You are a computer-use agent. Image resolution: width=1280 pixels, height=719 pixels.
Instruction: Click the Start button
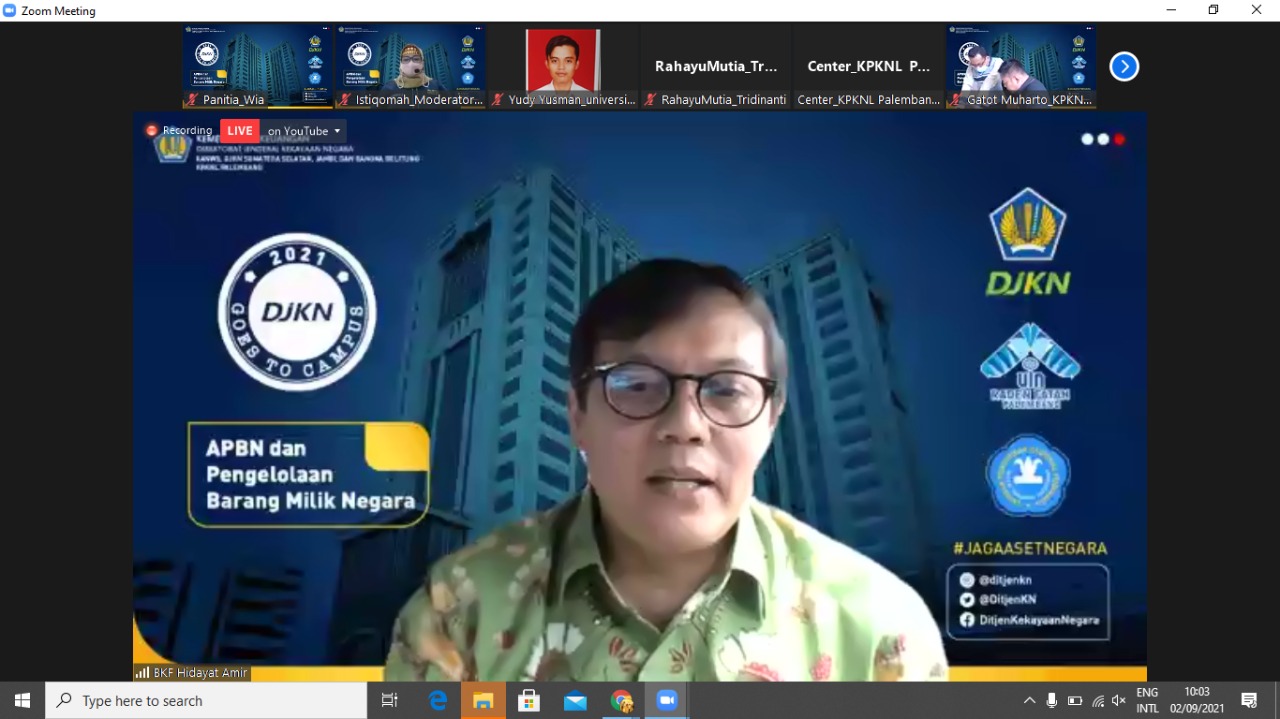coord(20,700)
